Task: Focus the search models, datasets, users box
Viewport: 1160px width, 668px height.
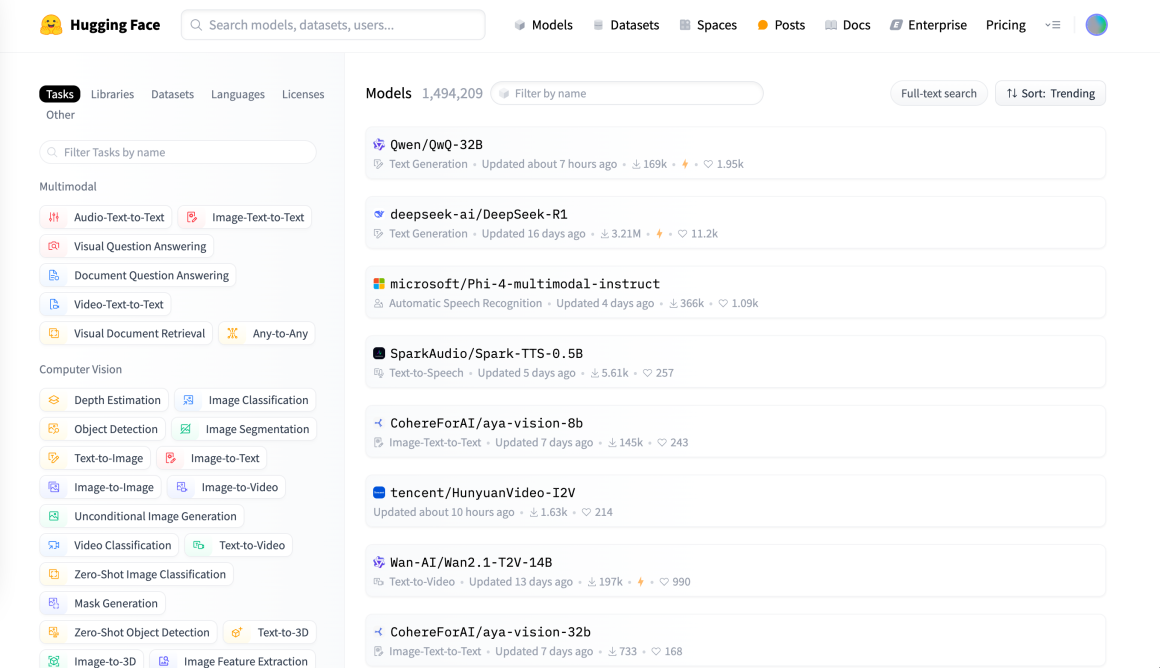Action: (333, 25)
